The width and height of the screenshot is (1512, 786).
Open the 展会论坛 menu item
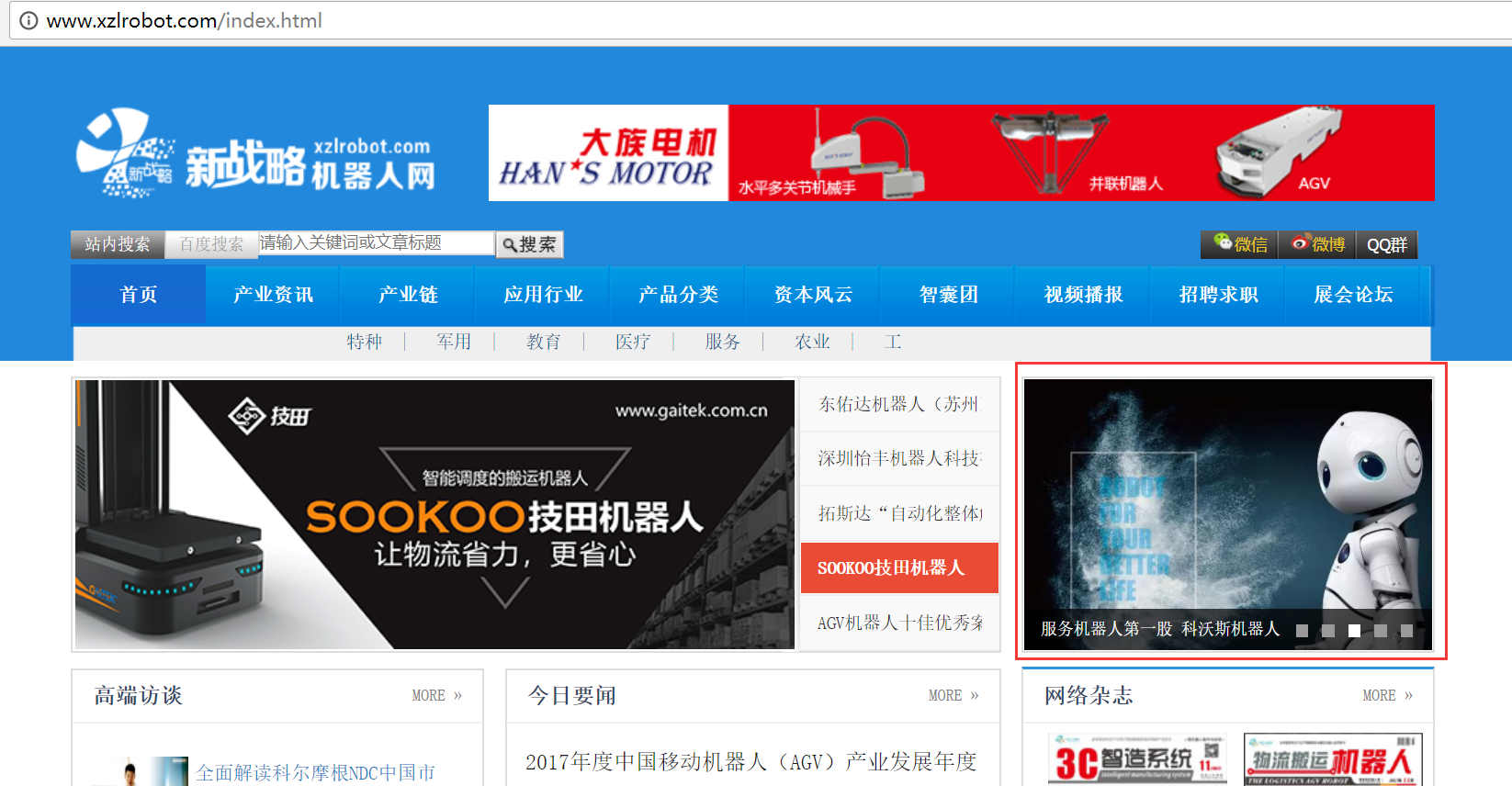(x=1353, y=295)
